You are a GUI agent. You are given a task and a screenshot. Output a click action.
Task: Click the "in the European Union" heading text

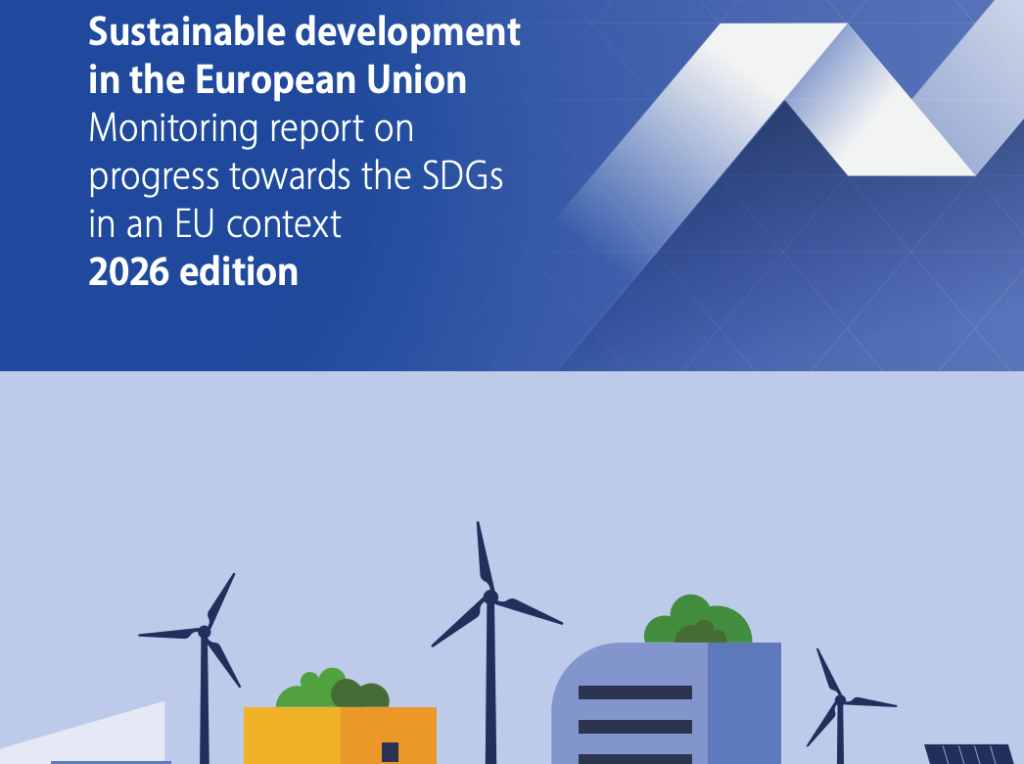278,80
